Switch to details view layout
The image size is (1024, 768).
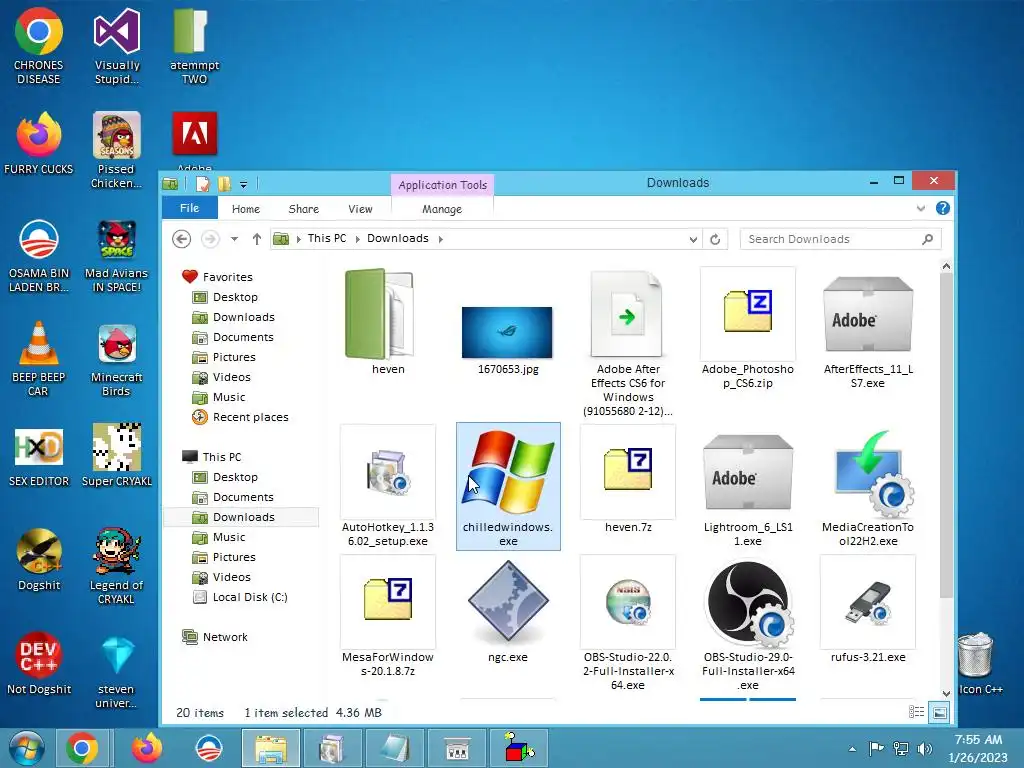coord(916,712)
